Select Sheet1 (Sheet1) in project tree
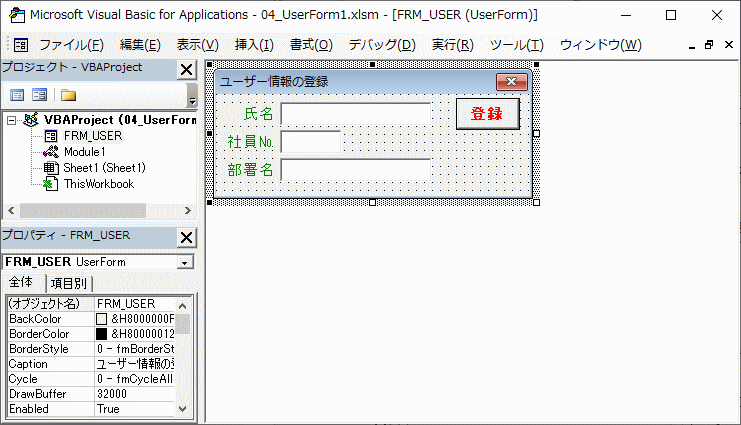The image size is (741, 425). click(104, 168)
